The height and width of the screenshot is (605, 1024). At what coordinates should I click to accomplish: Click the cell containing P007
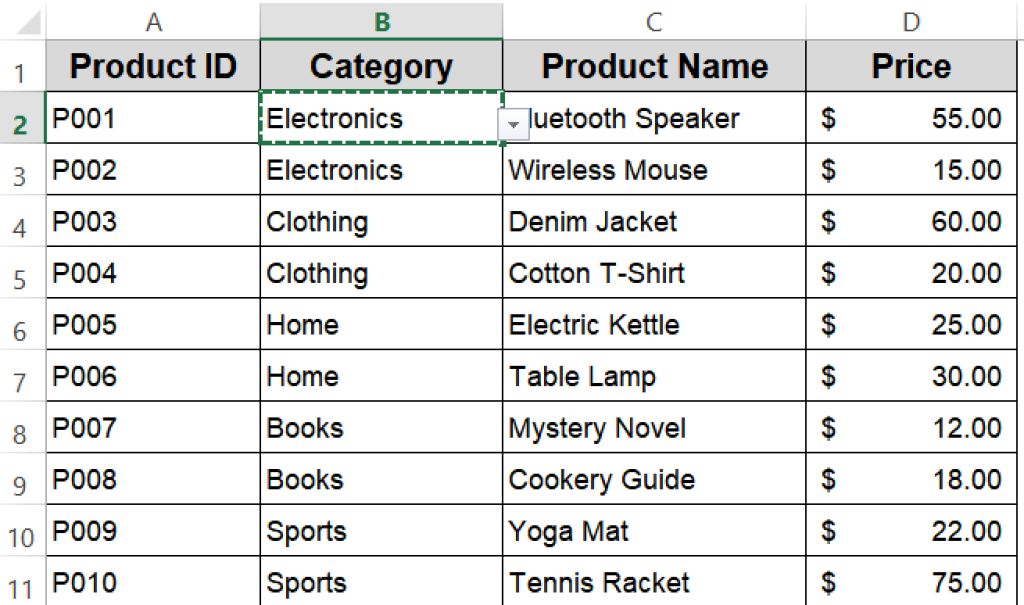tap(153, 428)
